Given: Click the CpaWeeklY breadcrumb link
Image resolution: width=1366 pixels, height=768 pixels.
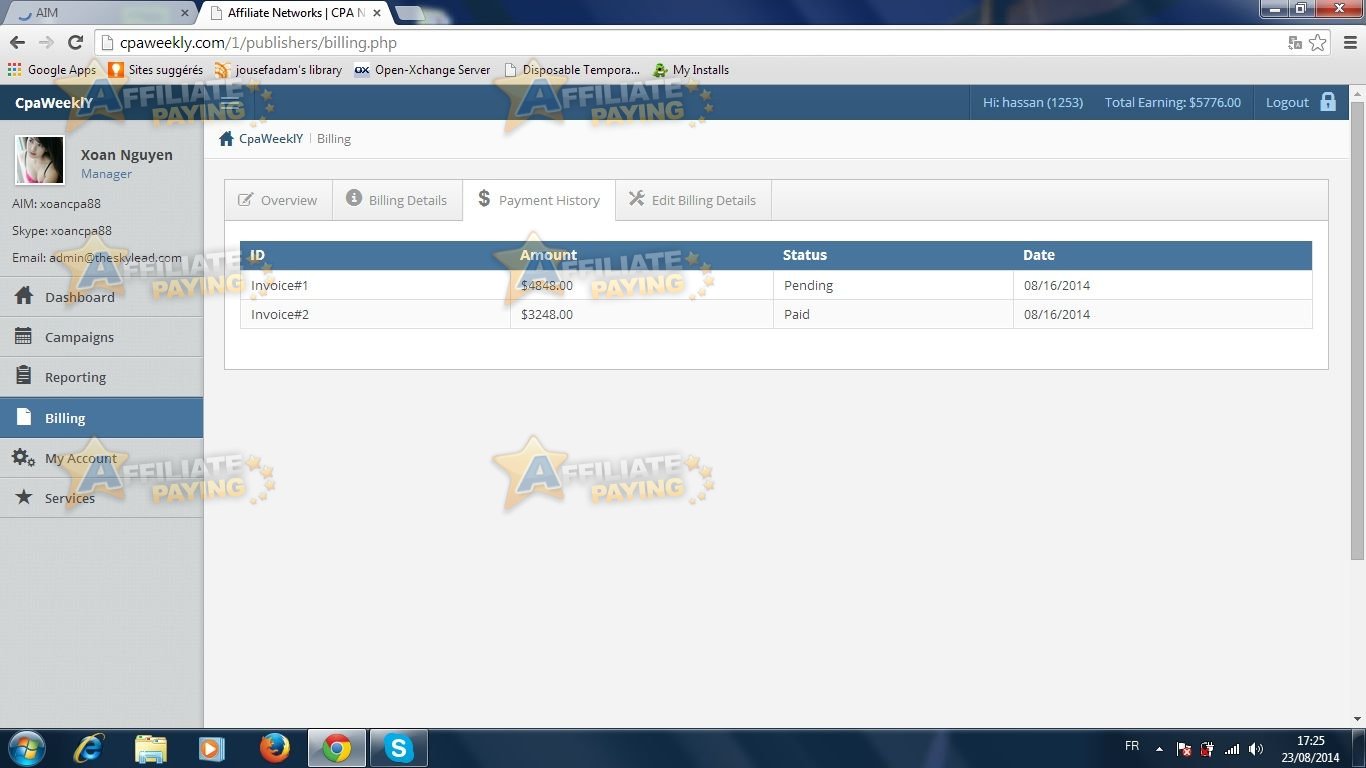Looking at the screenshot, I should 271,139.
